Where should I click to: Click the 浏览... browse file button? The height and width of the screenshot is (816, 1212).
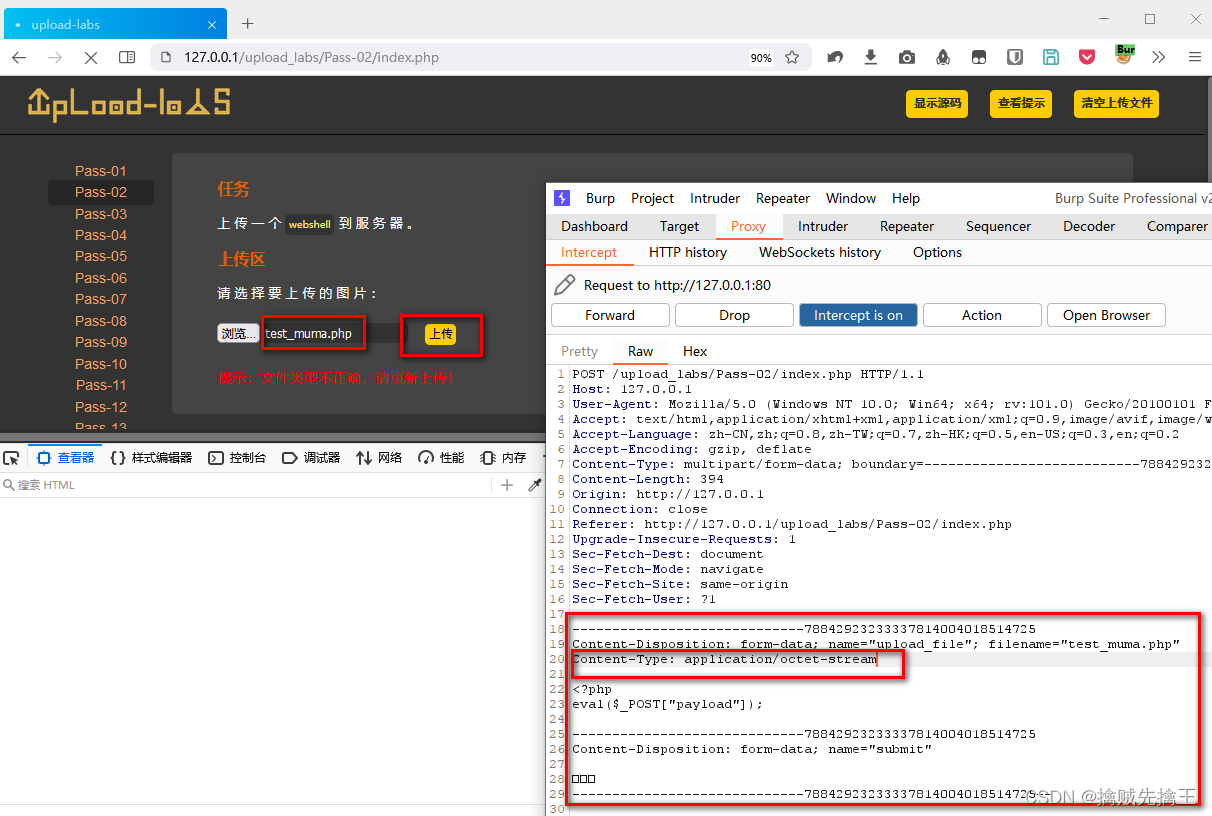(x=238, y=333)
